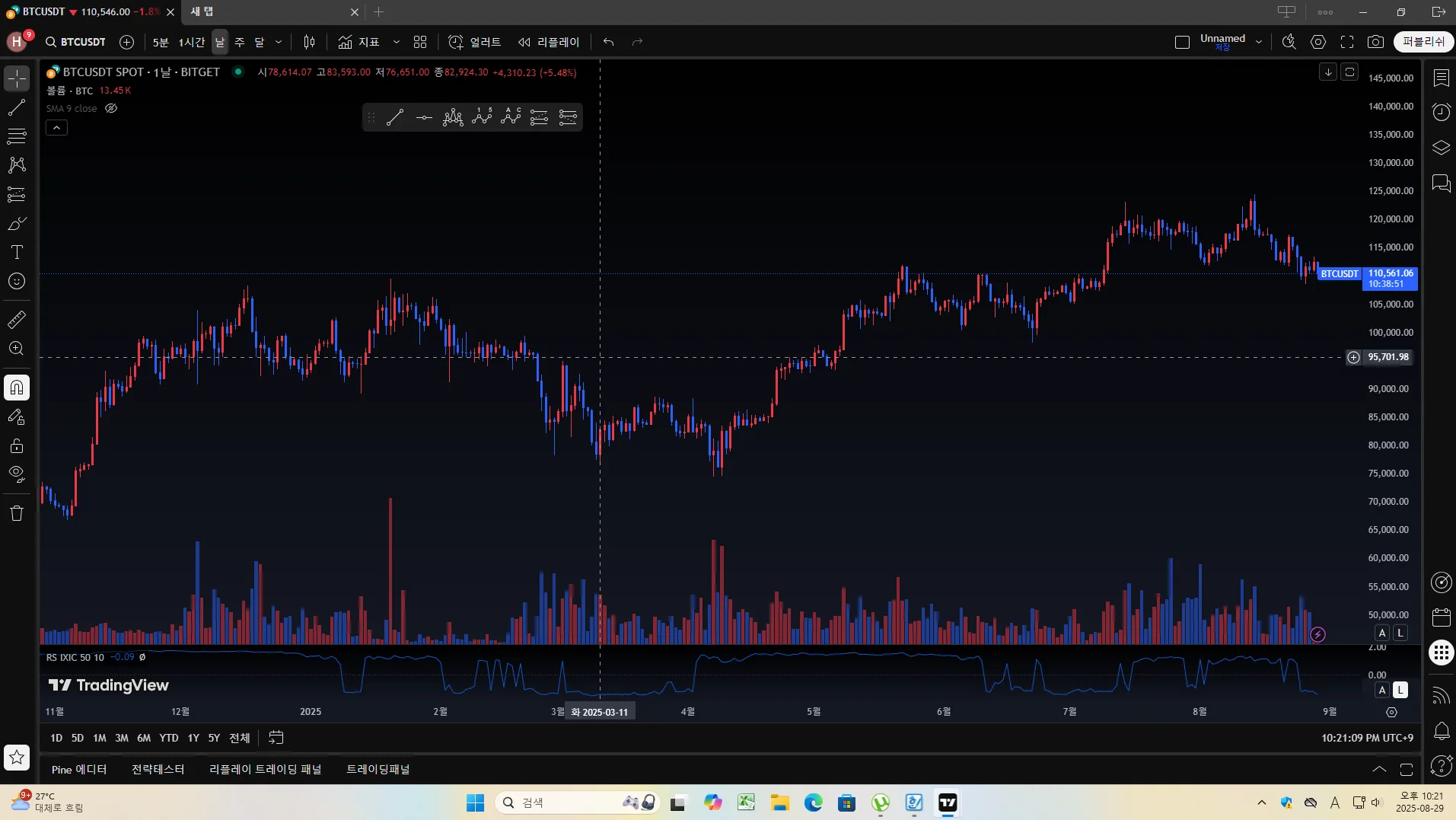Screen dimensions: 1456x820
Task: Open the go-to-date calendar button
Action: 276,738
